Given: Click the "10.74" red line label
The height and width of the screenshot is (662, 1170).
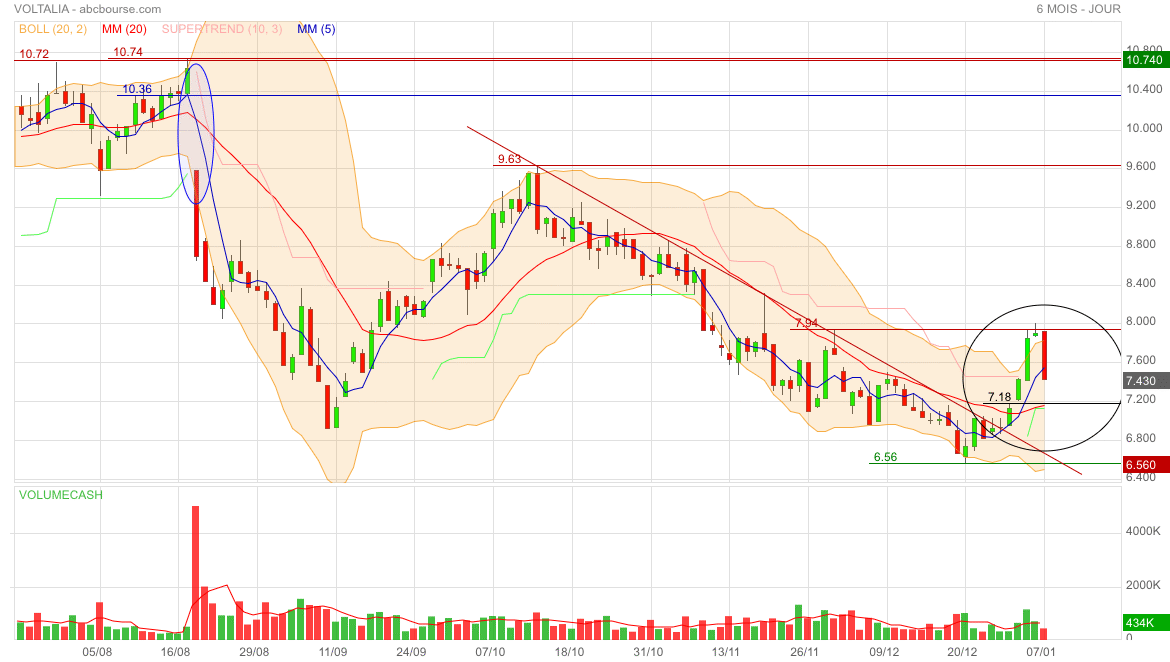Looking at the screenshot, I should (x=128, y=52).
